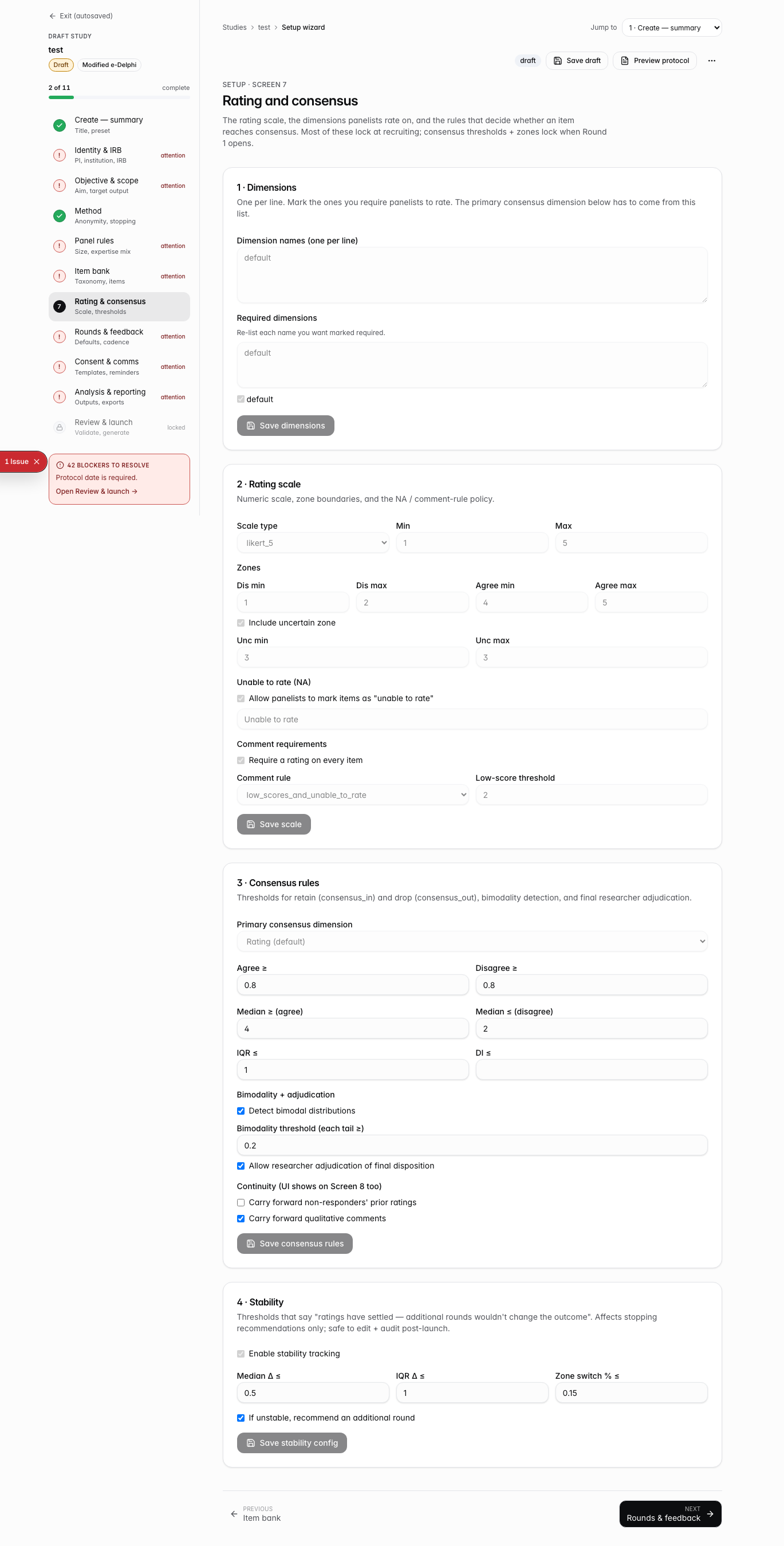The width and height of the screenshot is (784, 1546).
Task: Click the arrow in Open Review & launch
Action: click(135, 491)
